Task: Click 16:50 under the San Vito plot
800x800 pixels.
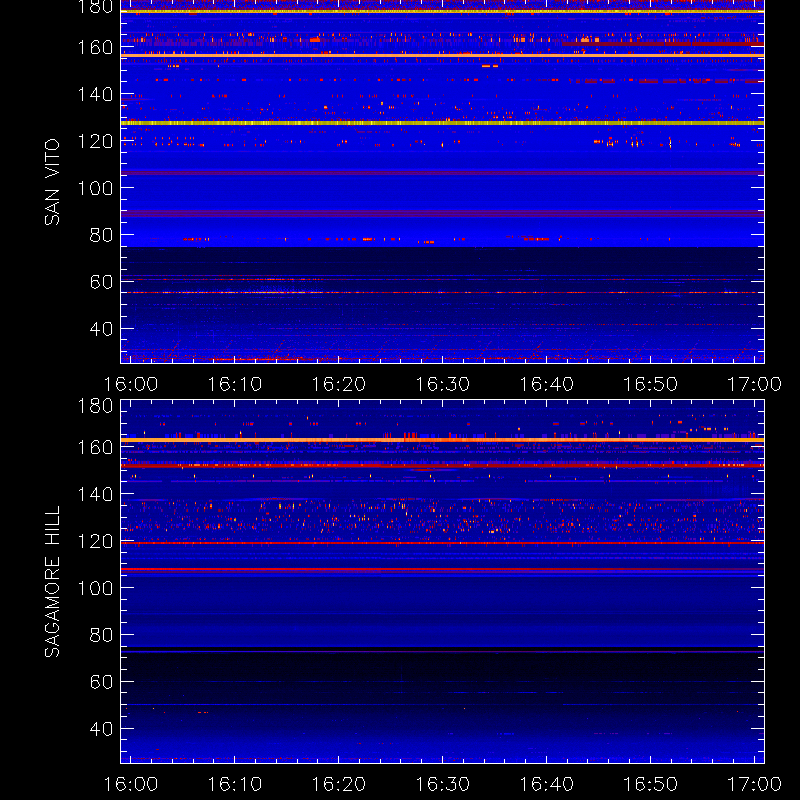Action: tap(651, 384)
